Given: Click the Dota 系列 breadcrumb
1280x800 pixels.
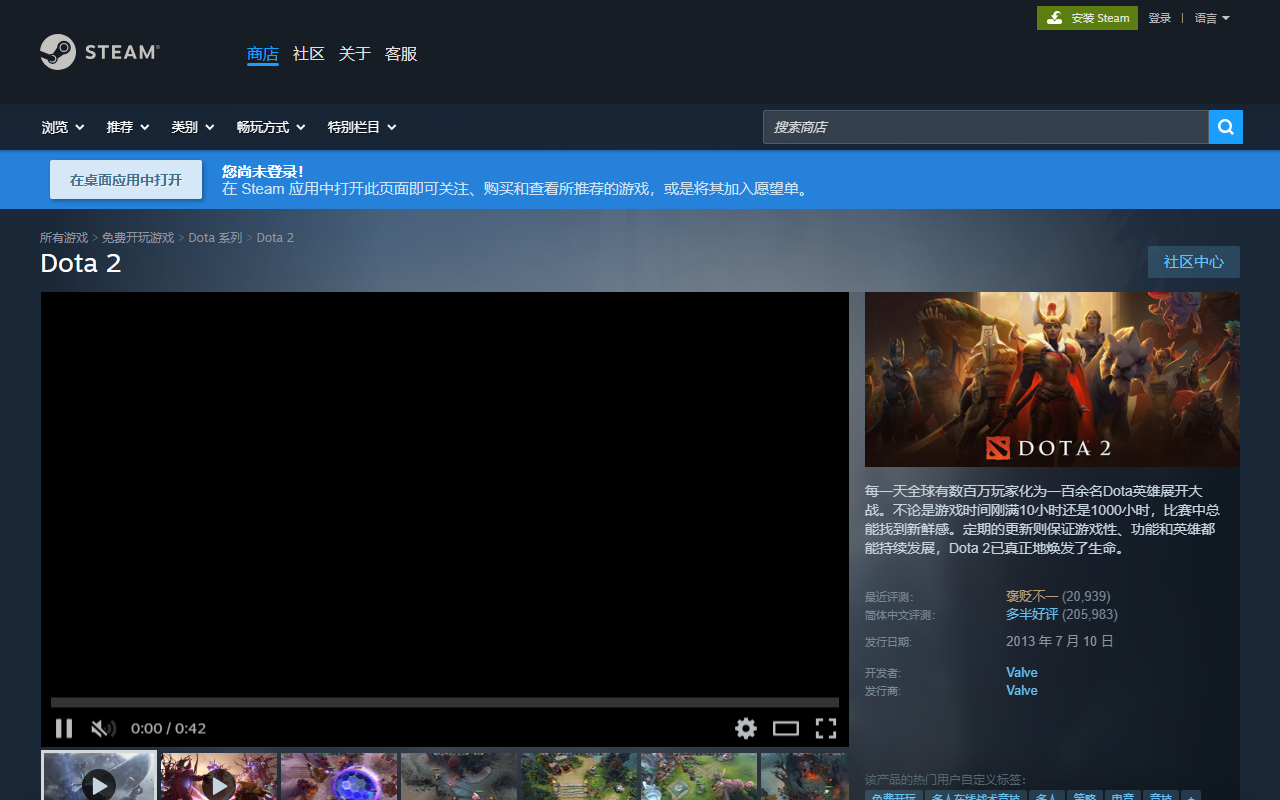Looking at the screenshot, I should pos(215,238).
